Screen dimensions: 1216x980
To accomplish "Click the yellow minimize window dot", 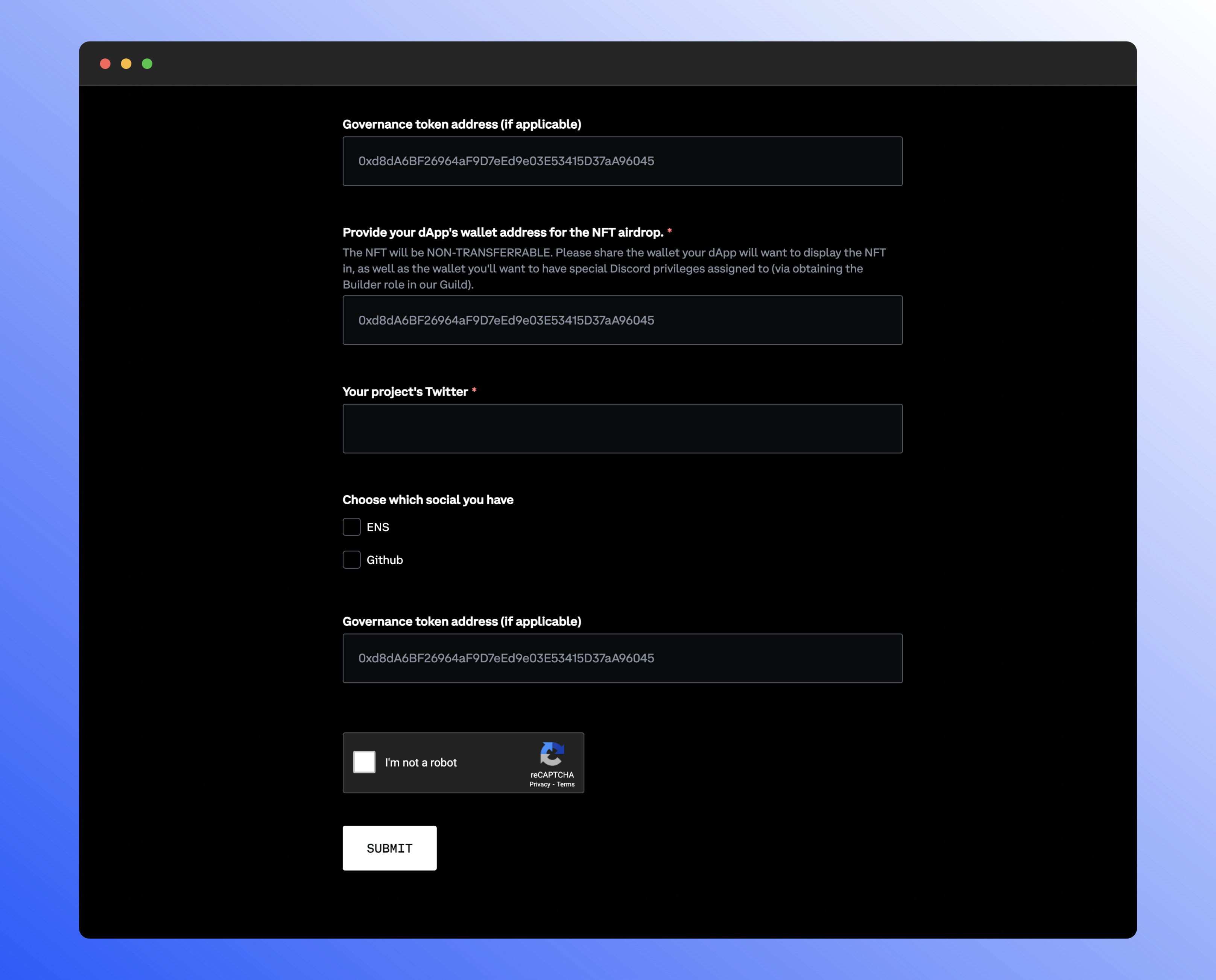I will click(126, 64).
